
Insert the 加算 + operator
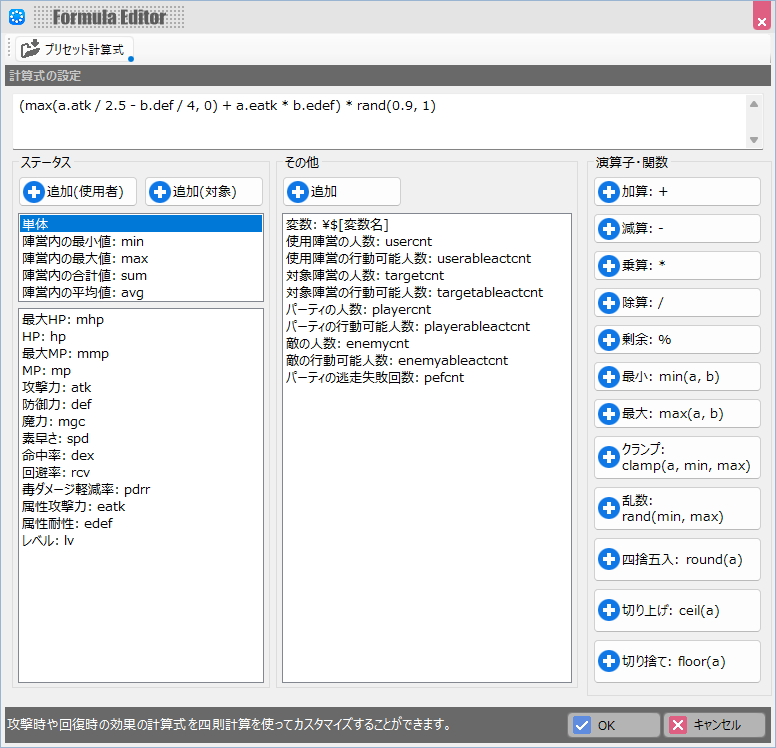click(676, 191)
